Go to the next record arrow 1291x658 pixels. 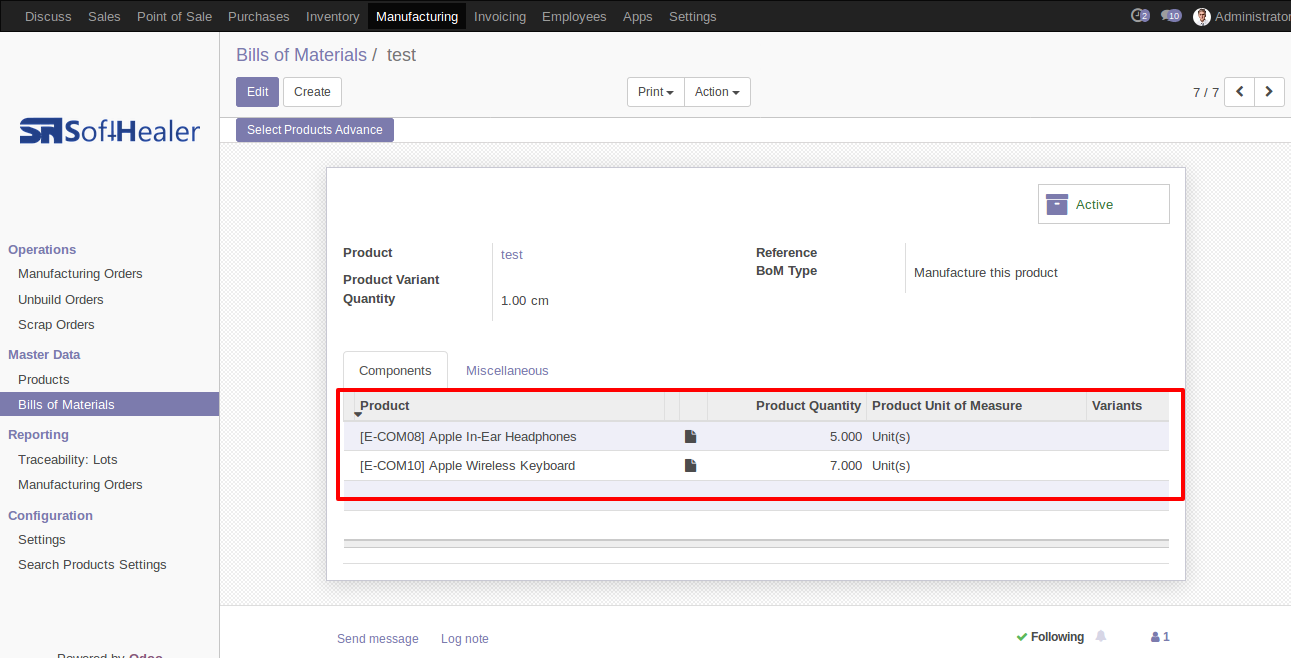(x=1269, y=92)
